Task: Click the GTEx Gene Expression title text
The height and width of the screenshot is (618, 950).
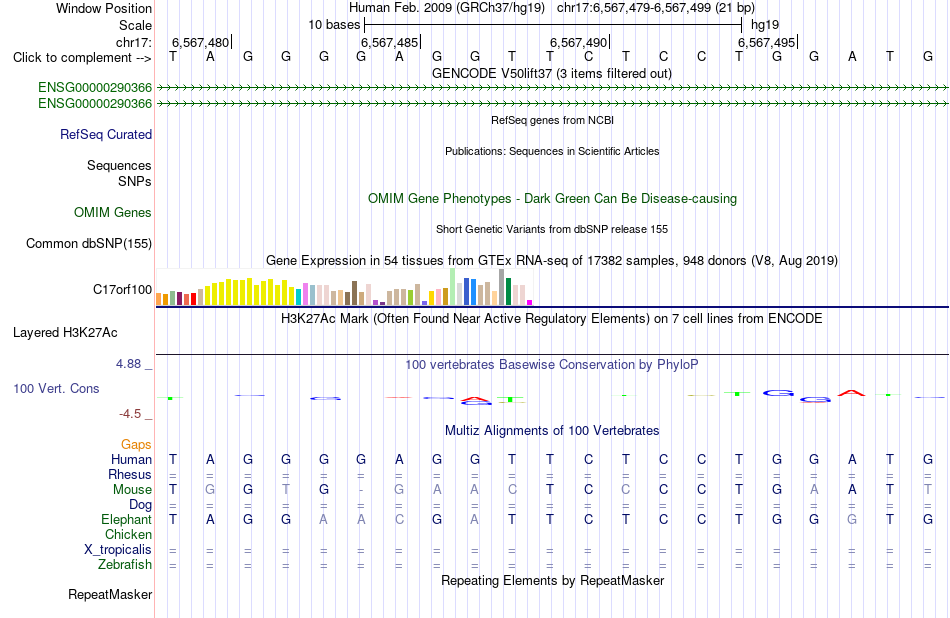Action: (552, 261)
